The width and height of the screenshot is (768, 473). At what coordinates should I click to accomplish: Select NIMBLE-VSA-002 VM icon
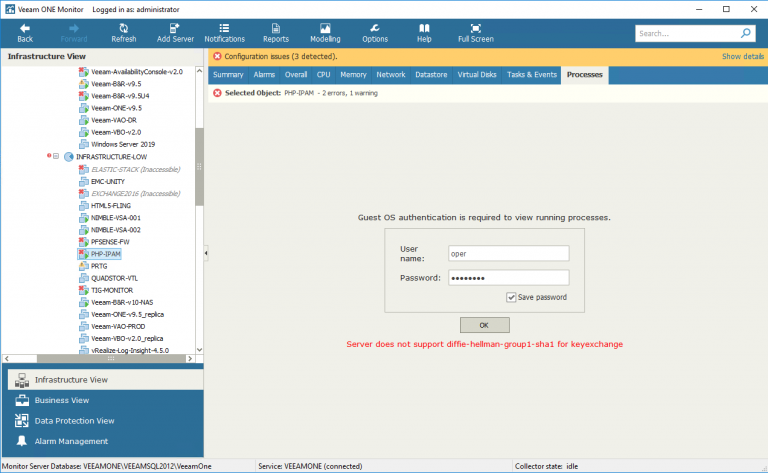(x=84, y=230)
